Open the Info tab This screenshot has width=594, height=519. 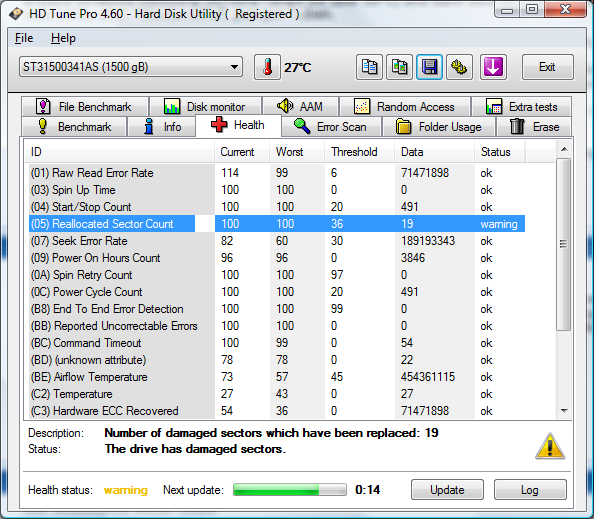(162, 127)
